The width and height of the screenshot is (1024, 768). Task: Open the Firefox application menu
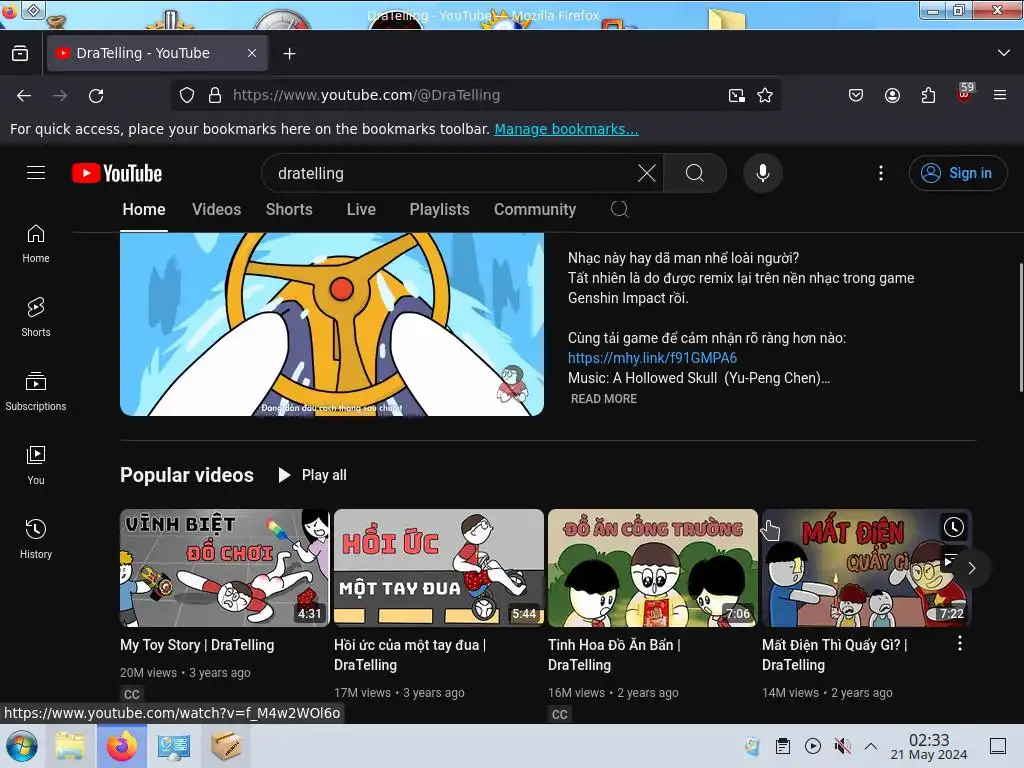1000,95
